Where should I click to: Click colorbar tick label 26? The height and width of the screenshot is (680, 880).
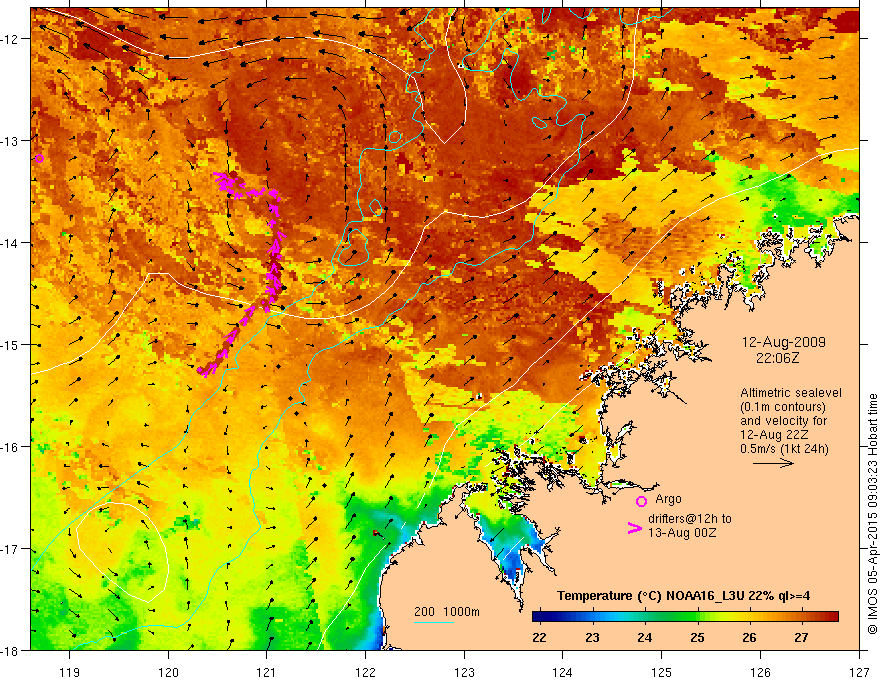tap(749, 637)
